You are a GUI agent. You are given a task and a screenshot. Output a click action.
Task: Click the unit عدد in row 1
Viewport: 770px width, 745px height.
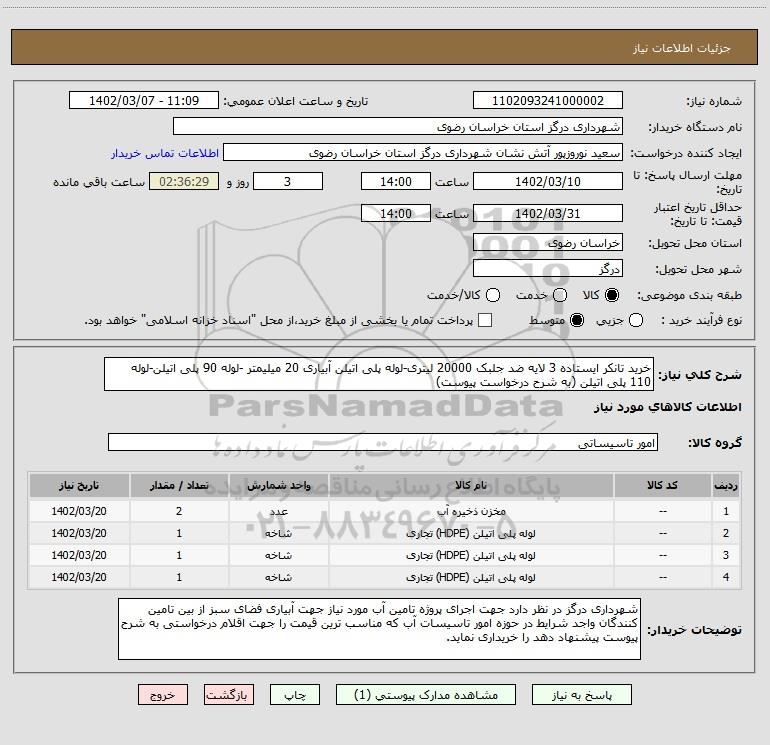click(x=278, y=511)
